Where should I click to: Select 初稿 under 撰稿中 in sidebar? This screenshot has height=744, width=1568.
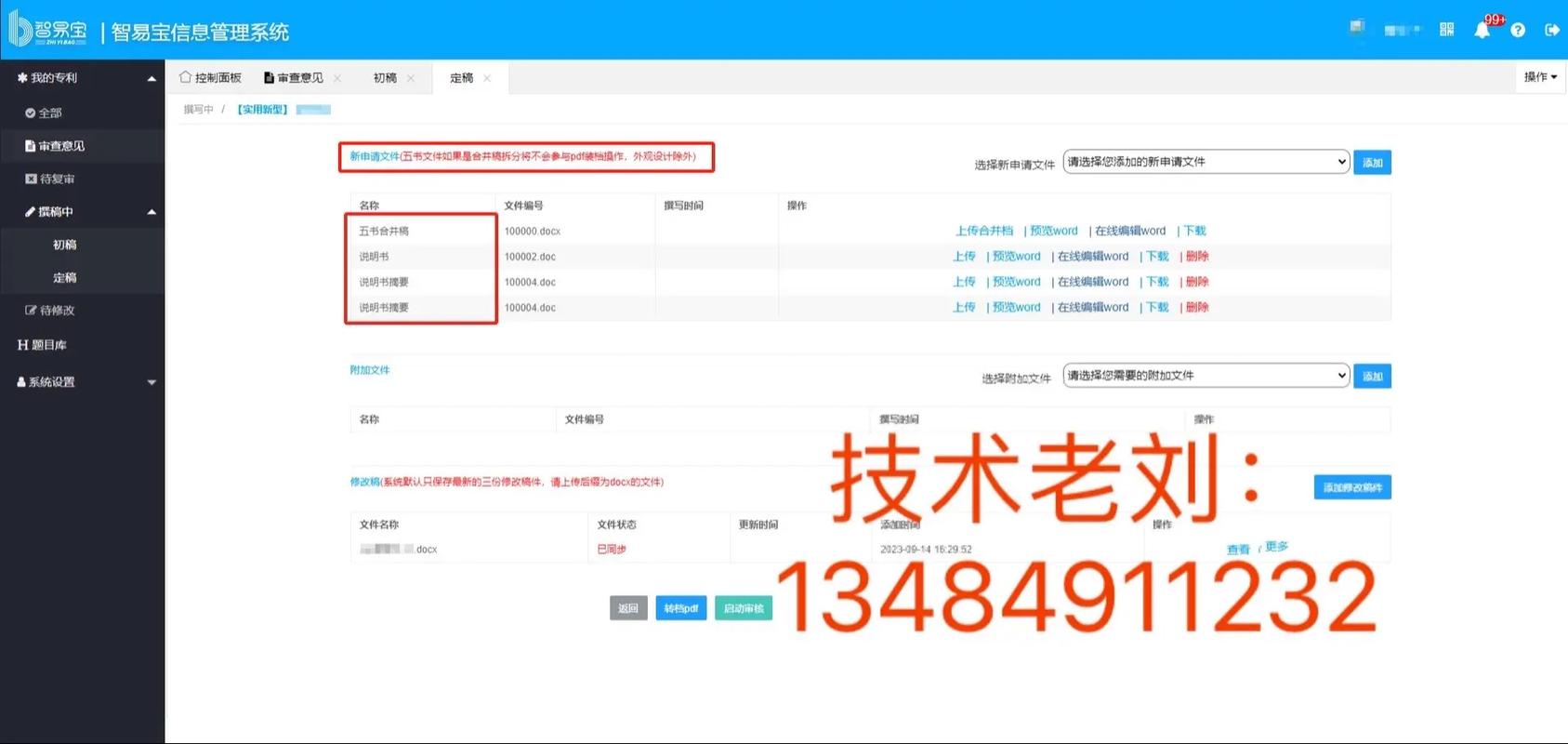tap(65, 245)
